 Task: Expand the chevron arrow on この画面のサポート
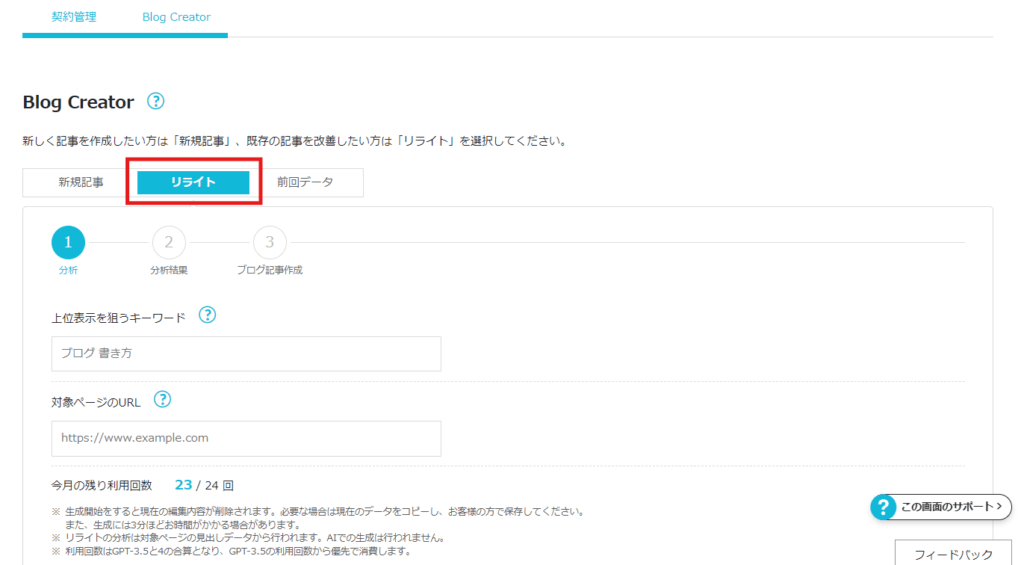click(998, 507)
